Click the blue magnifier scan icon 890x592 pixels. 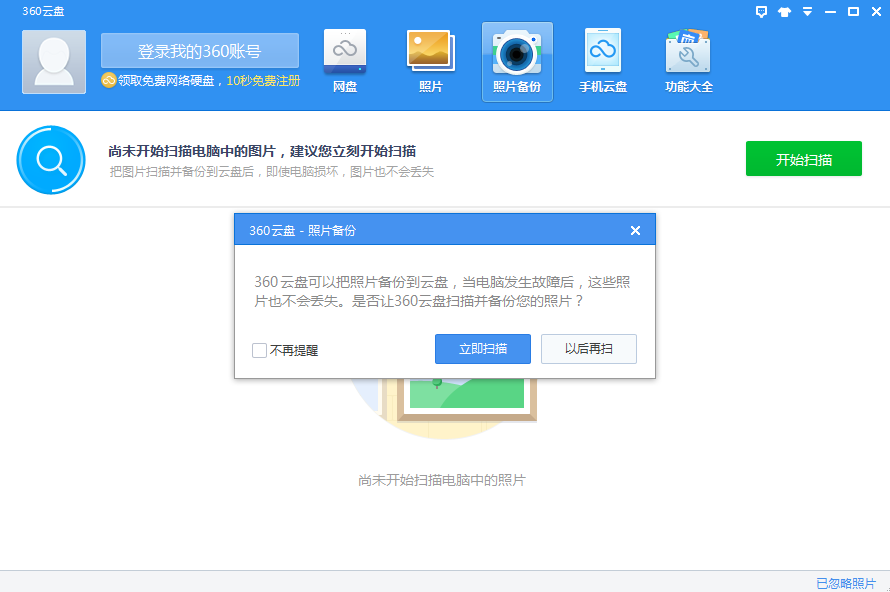coord(51,159)
